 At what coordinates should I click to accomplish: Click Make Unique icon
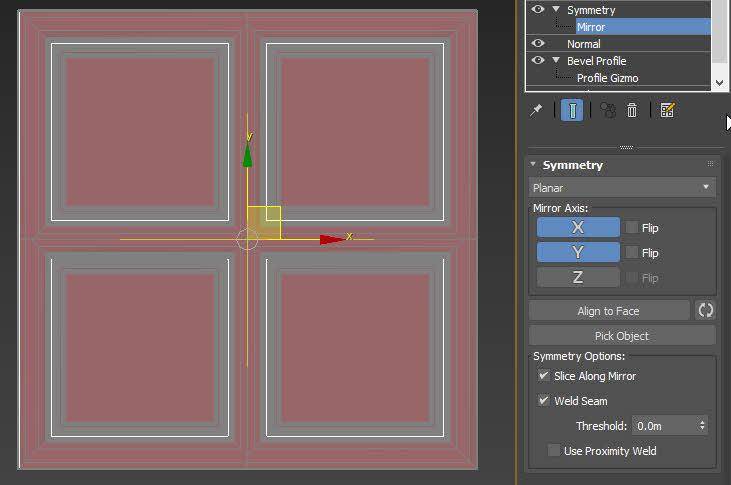coord(607,110)
